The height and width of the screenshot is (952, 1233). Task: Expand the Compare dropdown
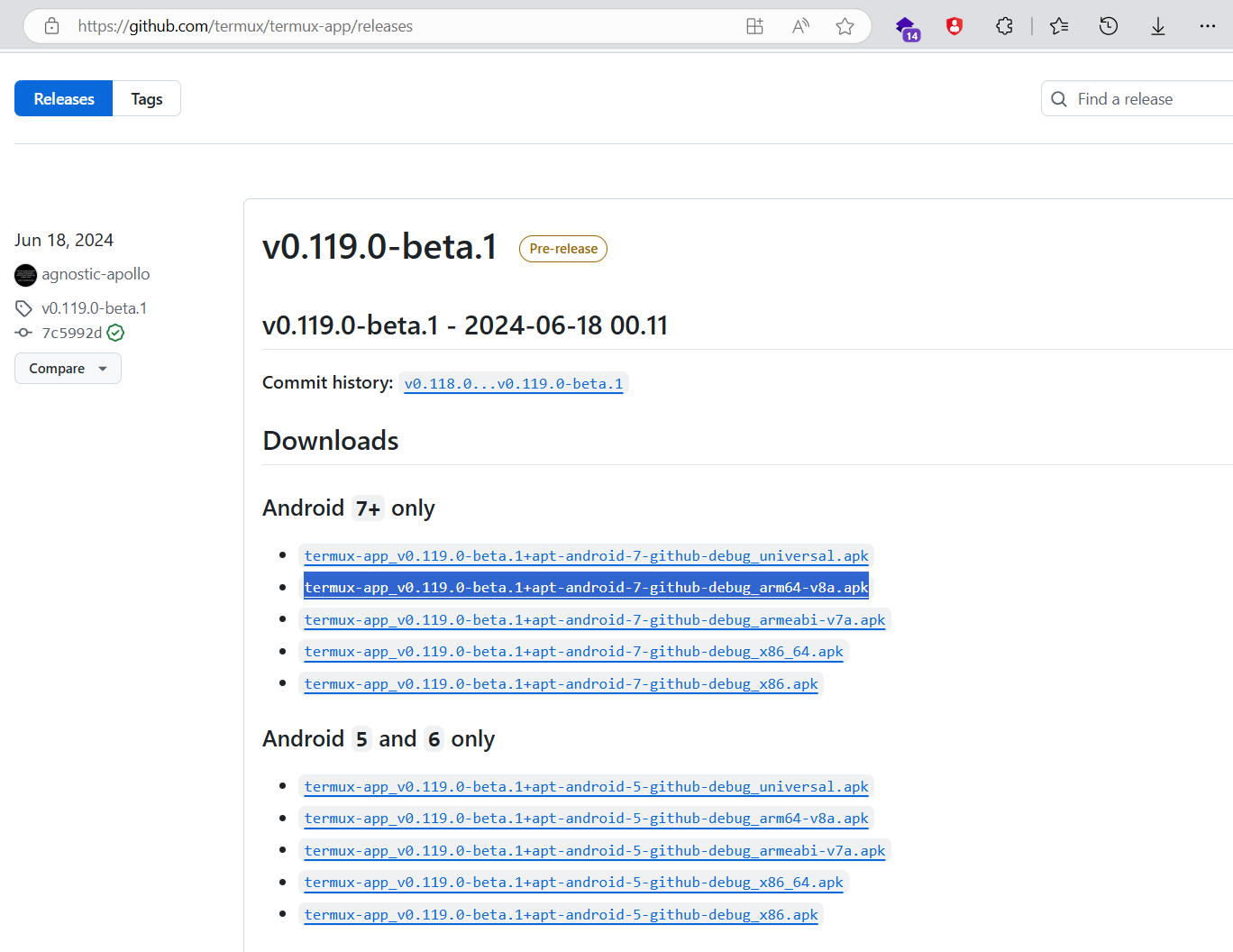coord(68,368)
